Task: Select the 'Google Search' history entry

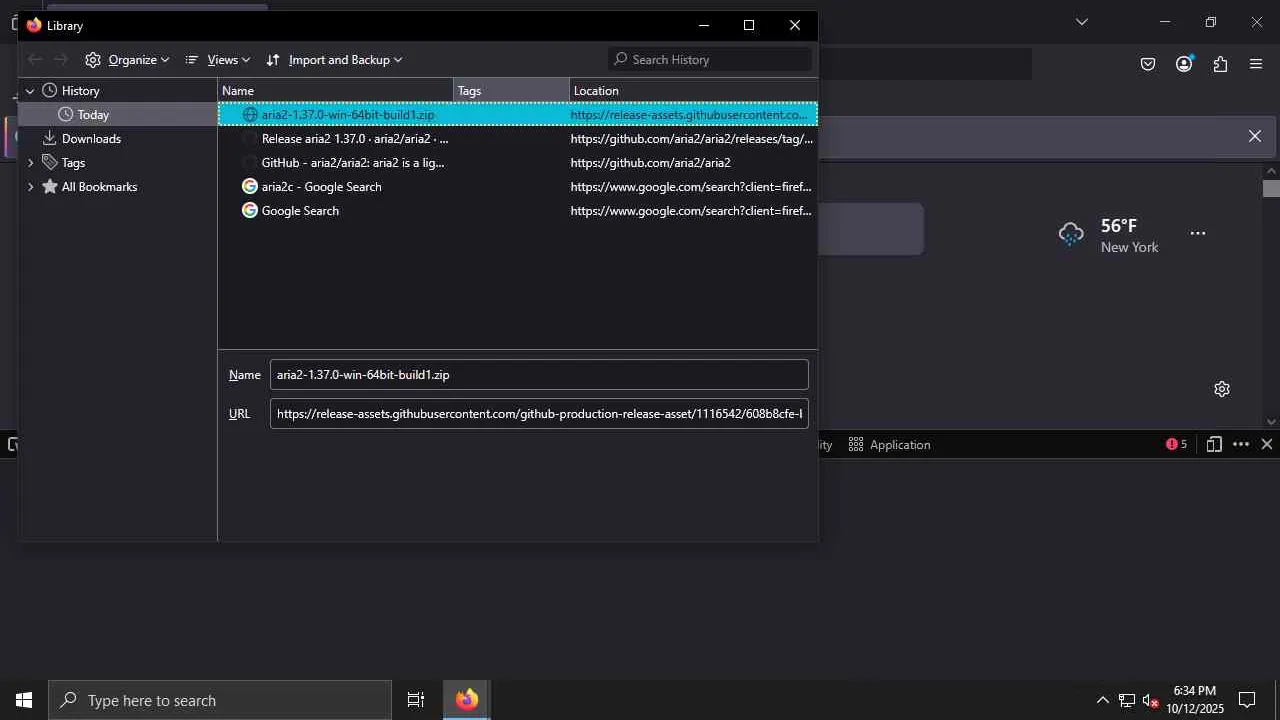Action: [x=518, y=211]
